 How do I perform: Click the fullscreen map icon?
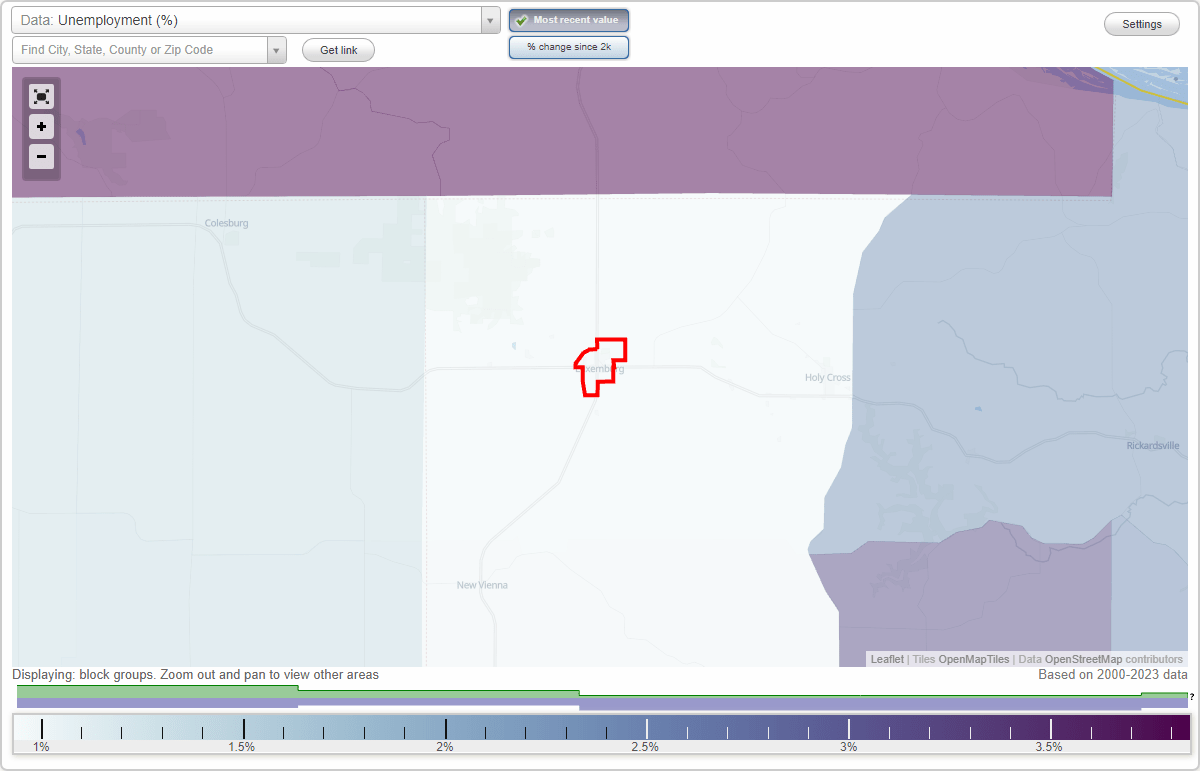pos(41,96)
